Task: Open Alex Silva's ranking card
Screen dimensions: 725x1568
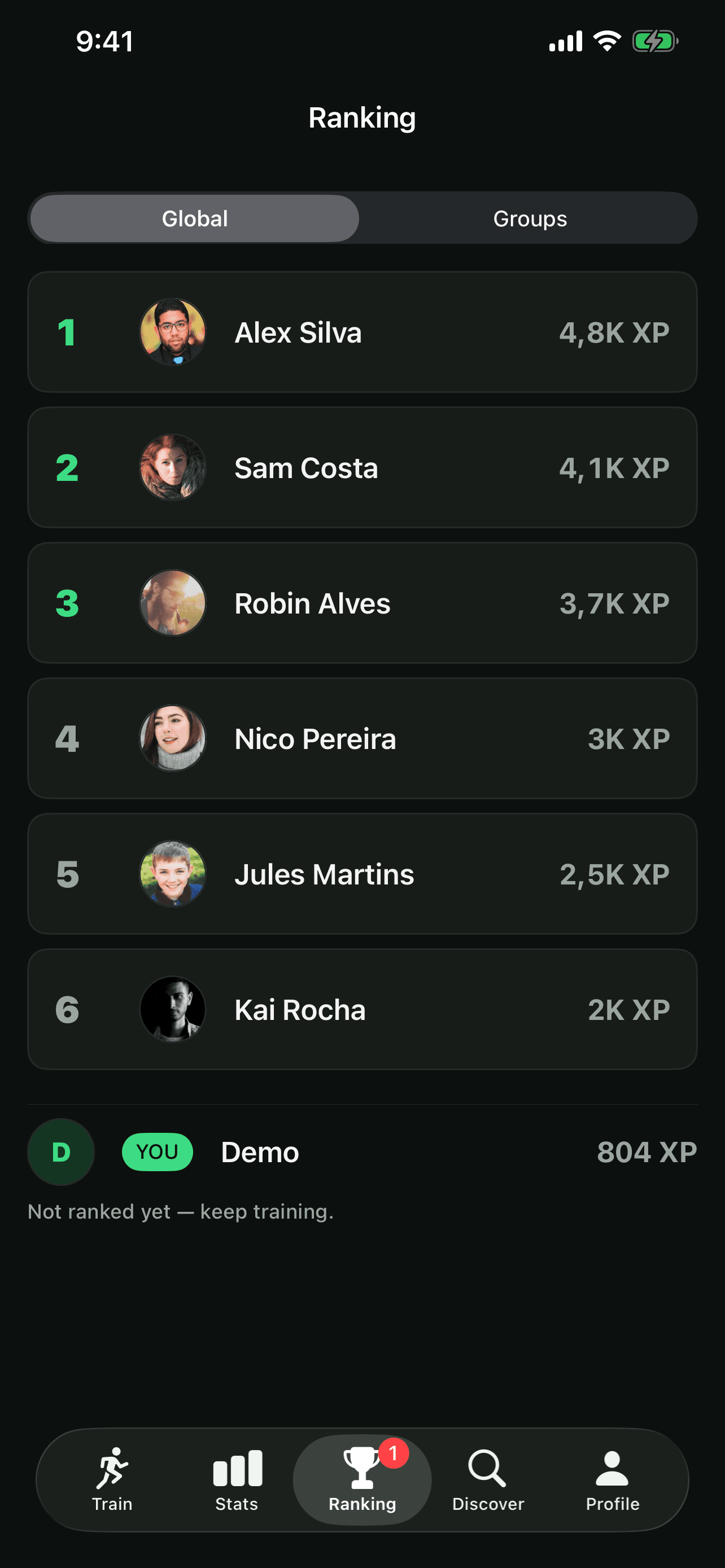Action: click(x=362, y=332)
